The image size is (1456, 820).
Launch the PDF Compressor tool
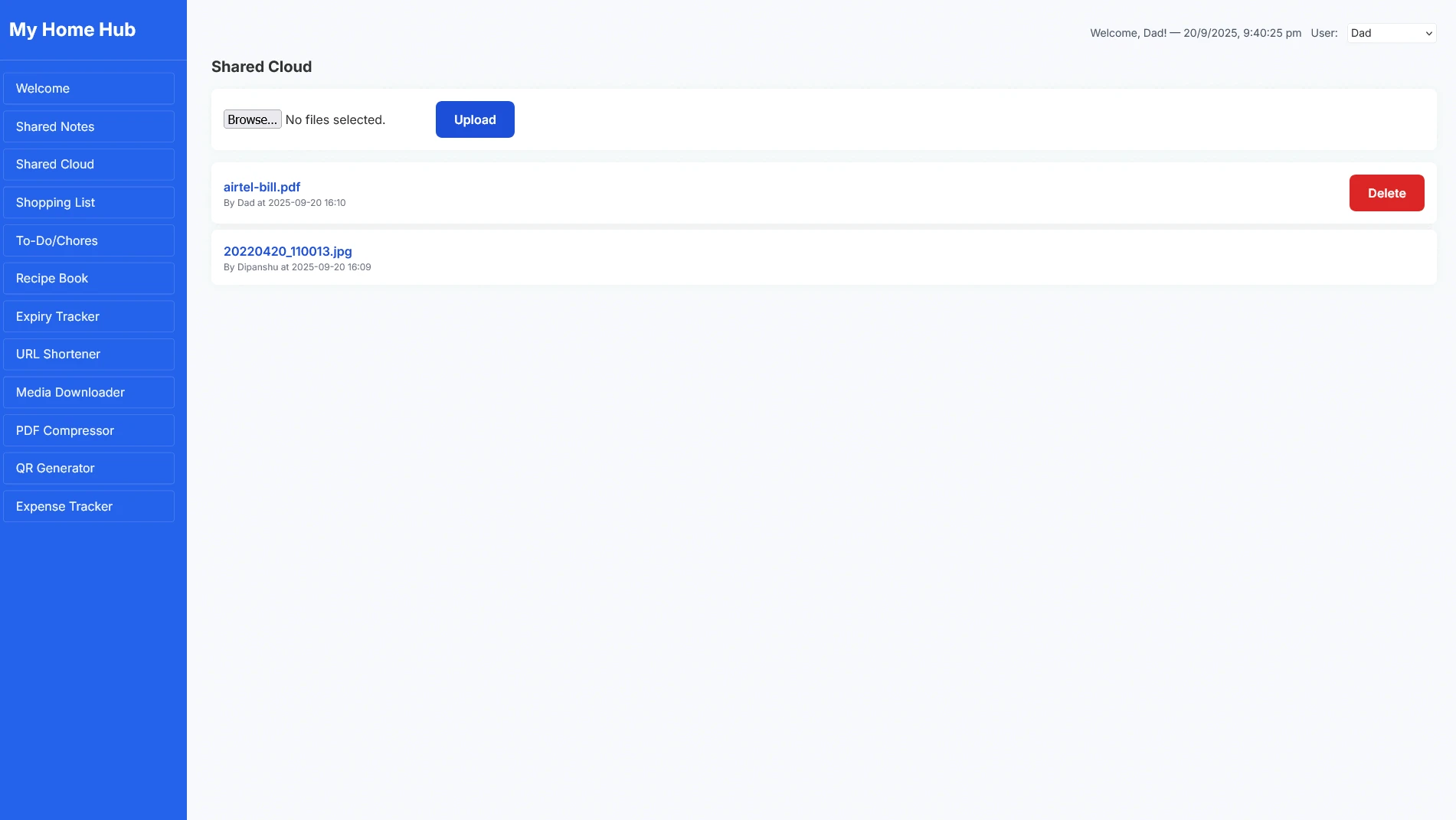click(89, 431)
